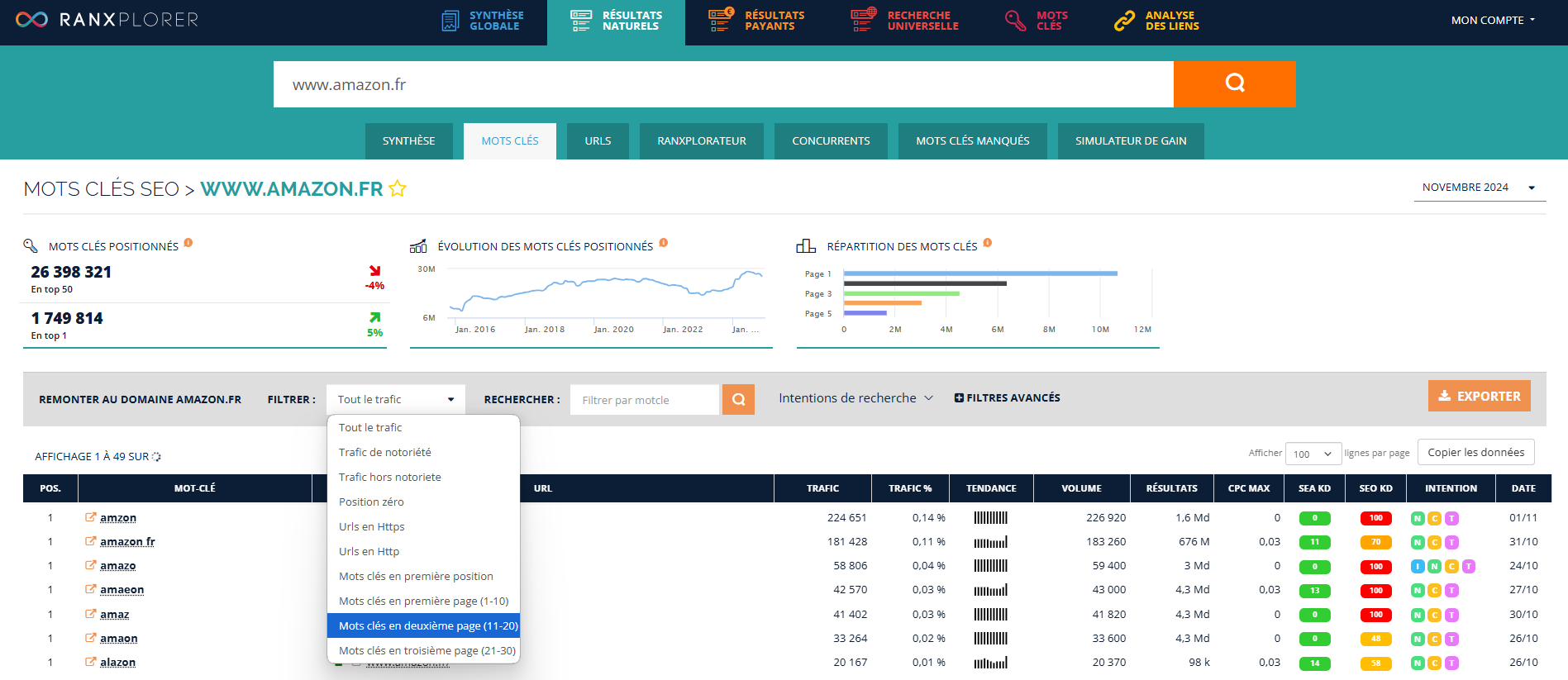Open the lines per page 100 dropdown
1568x680 pixels.
[1313, 454]
